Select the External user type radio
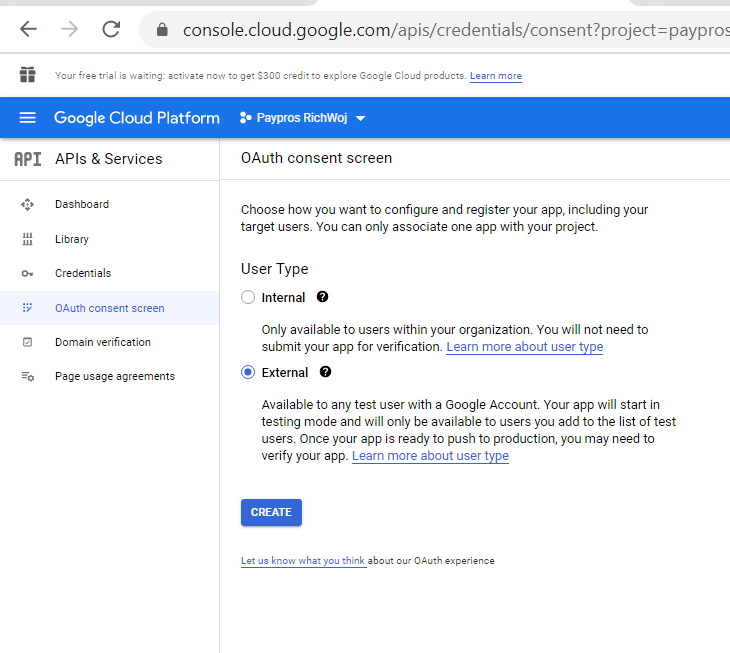The width and height of the screenshot is (730, 653). point(248,372)
